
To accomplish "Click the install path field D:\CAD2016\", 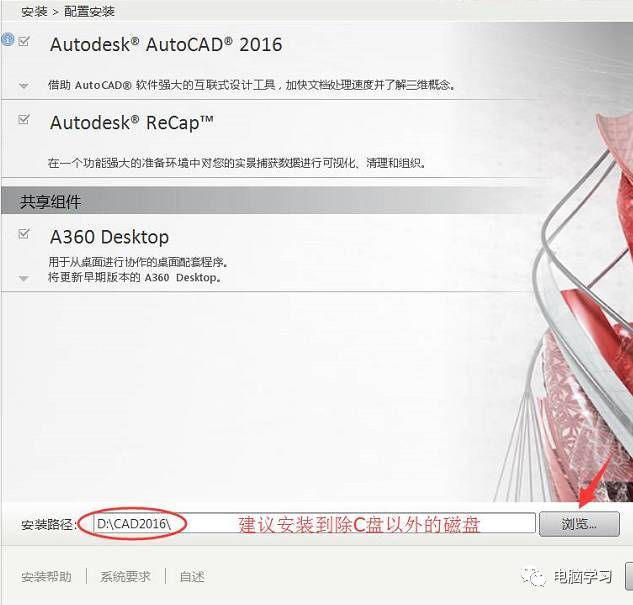I will [314, 524].
